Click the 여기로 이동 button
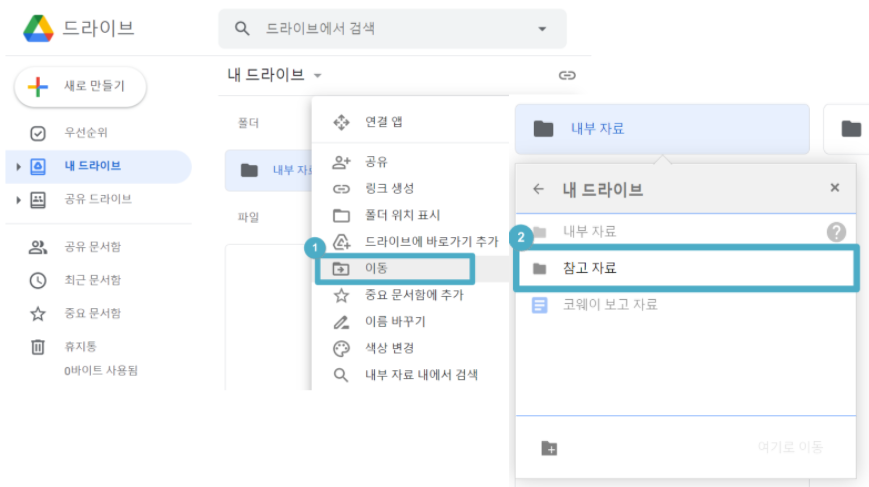Image resolution: width=869 pixels, height=487 pixels. coord(790,447)
